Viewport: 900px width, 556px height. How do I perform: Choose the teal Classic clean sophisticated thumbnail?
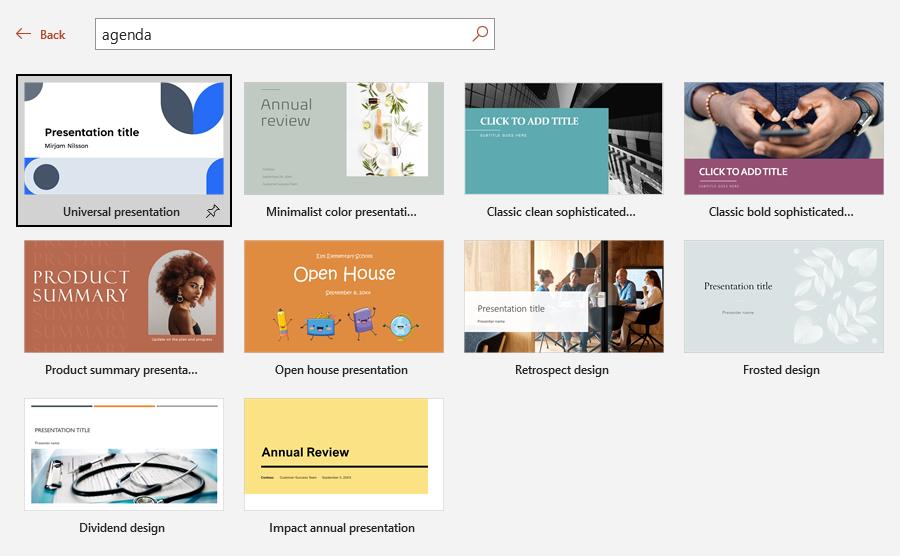coord(563,138)
